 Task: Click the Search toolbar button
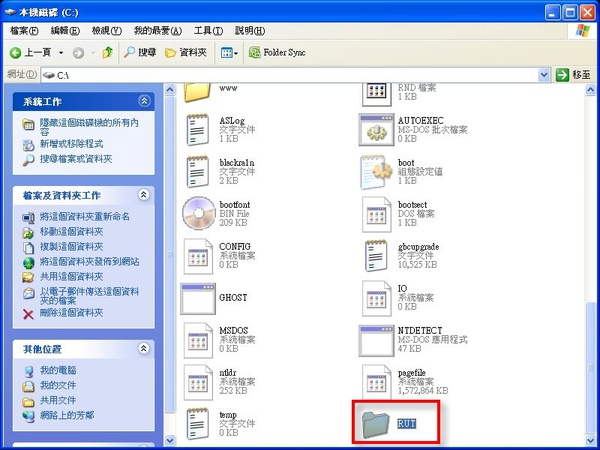tap(140, 52)
